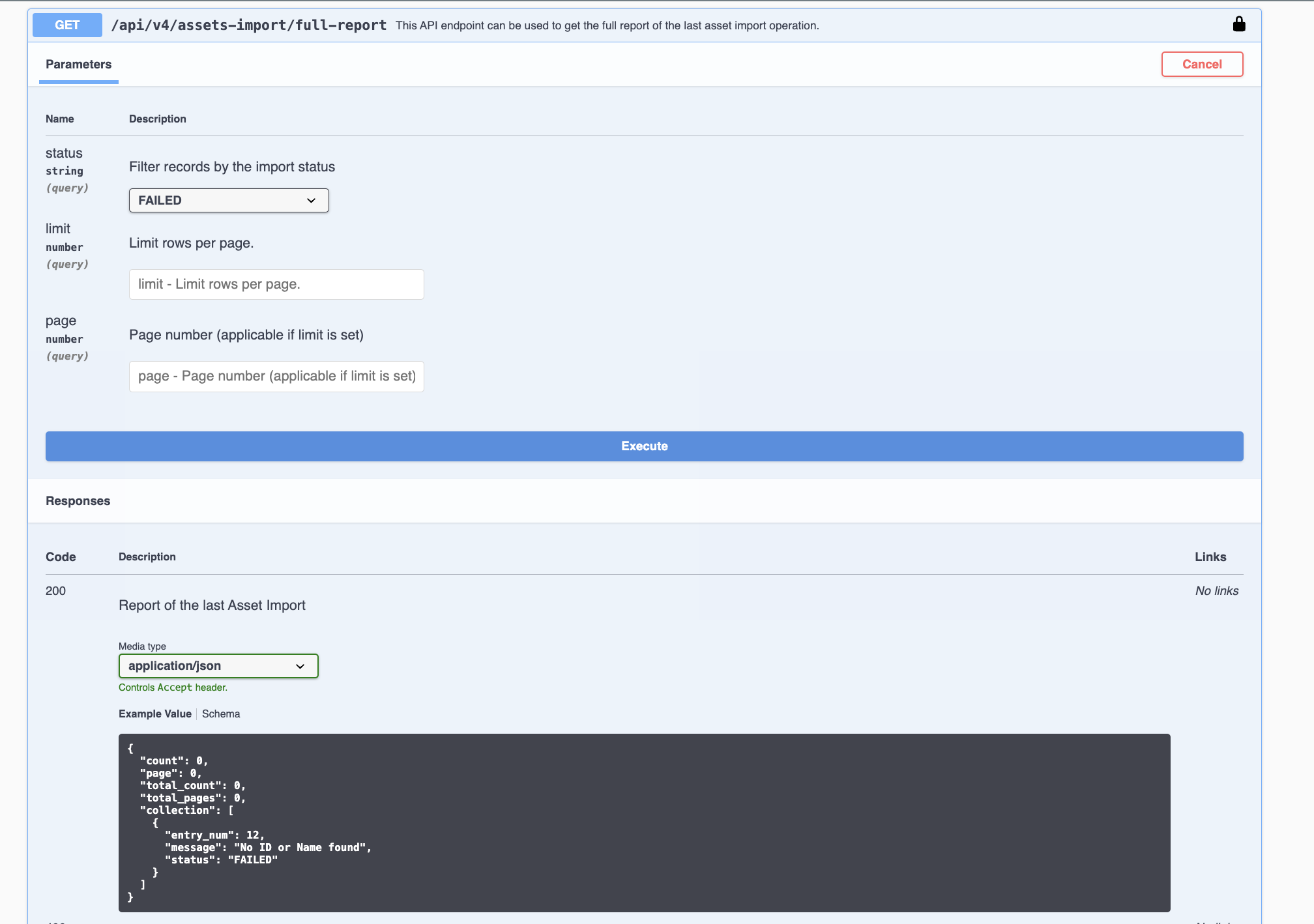The height and width of the screenshot is (924, 1314).
Task: Click the 'Controls Accept header' note
Action: [x=173, y=687]
